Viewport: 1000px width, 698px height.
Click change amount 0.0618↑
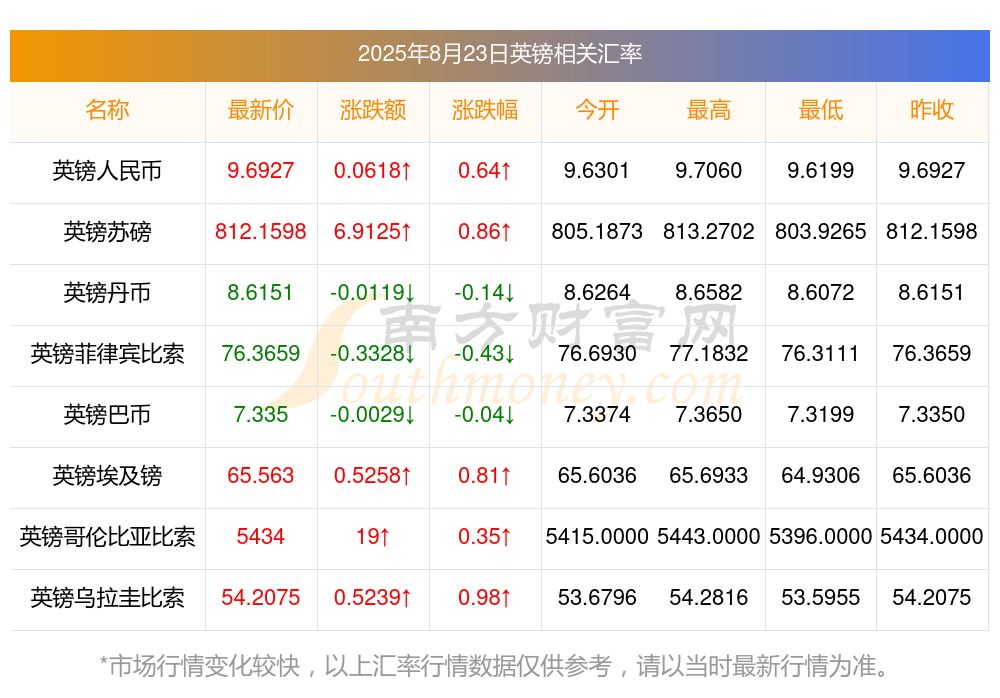[x=373, y=170]
